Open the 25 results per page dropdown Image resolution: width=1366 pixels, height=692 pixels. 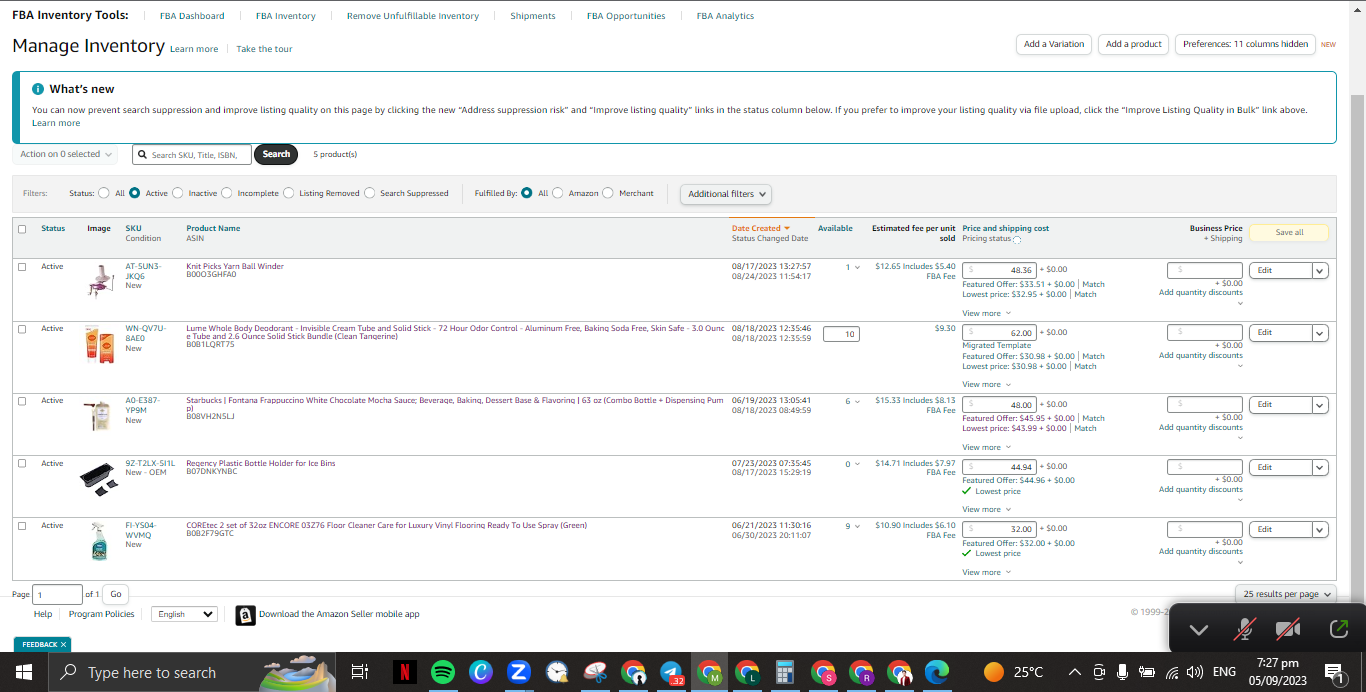(1286, 594)
